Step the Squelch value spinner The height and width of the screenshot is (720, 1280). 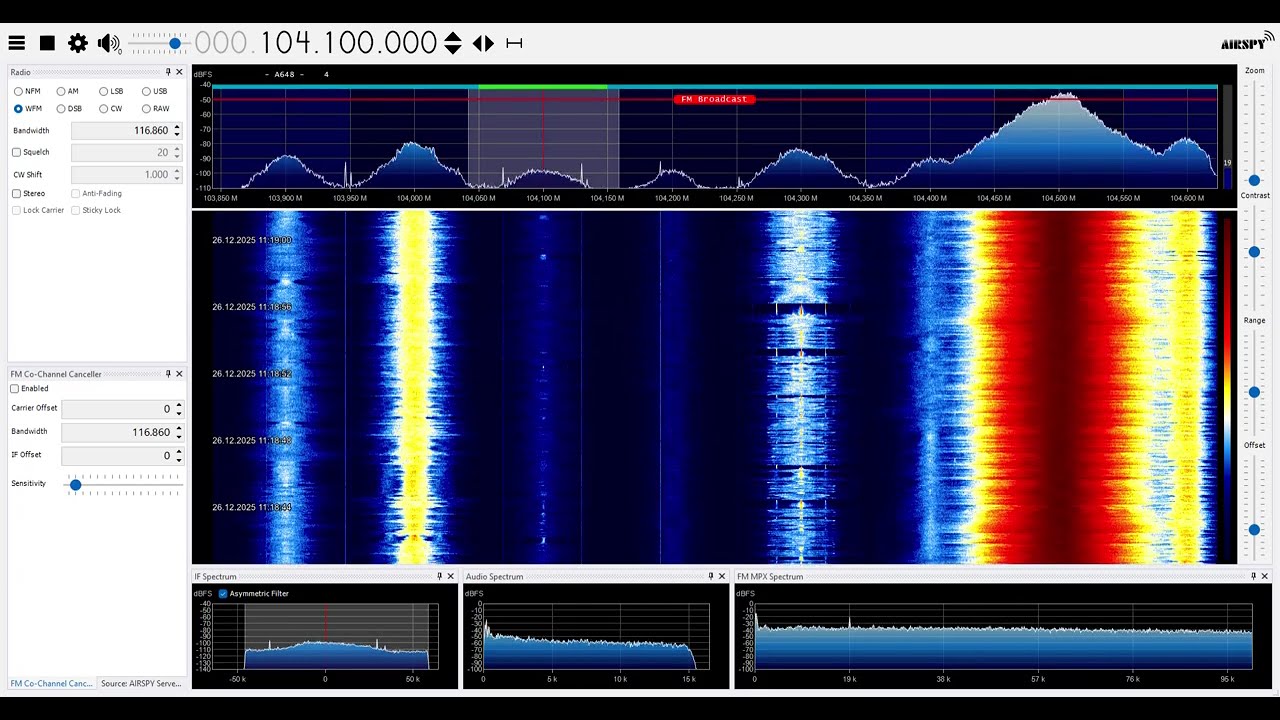pyautogui.click(x=177, y=152)
